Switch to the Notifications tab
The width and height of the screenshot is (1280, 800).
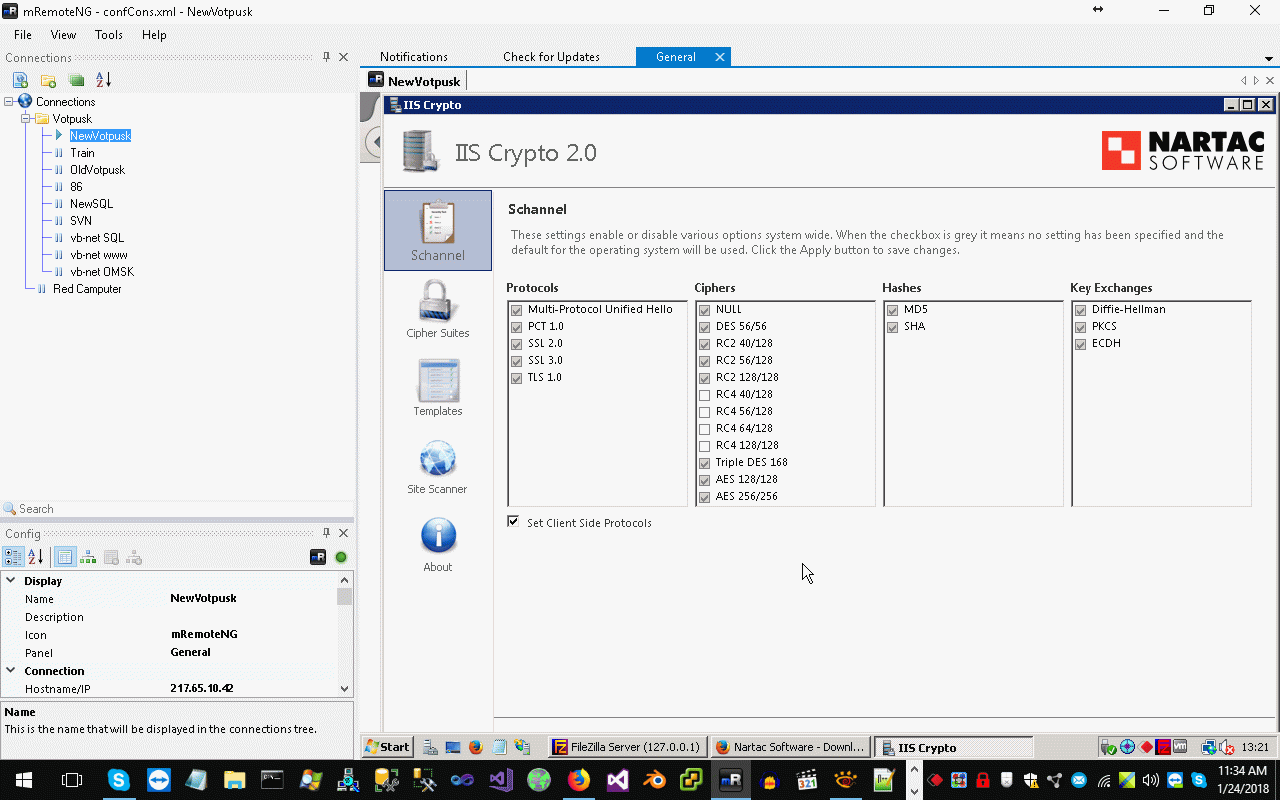pyautogui.click(x=414, y=57)
